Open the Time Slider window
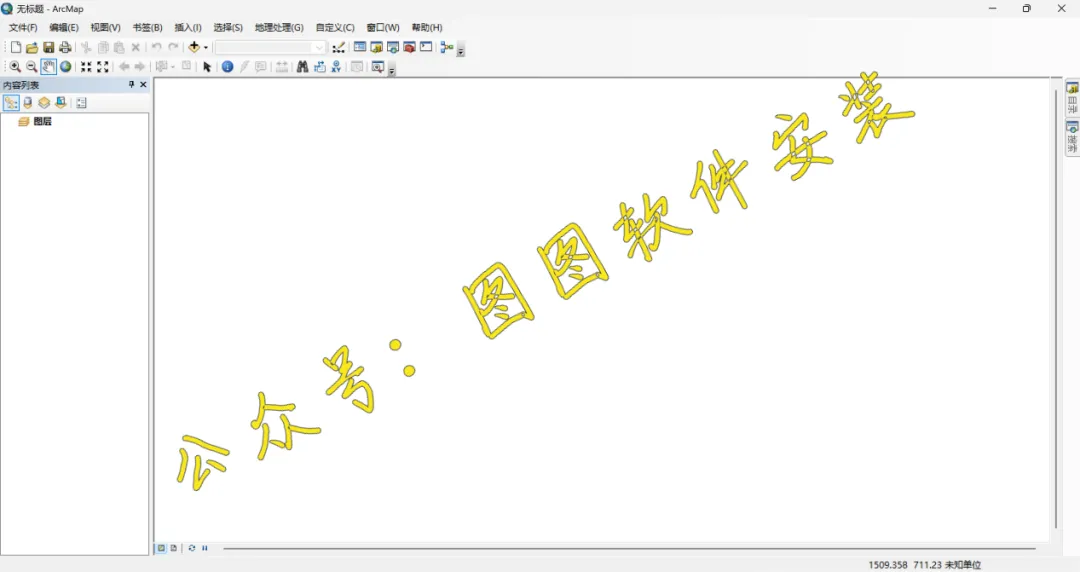Screen dimensions: 1080x572 coord(357,67)
